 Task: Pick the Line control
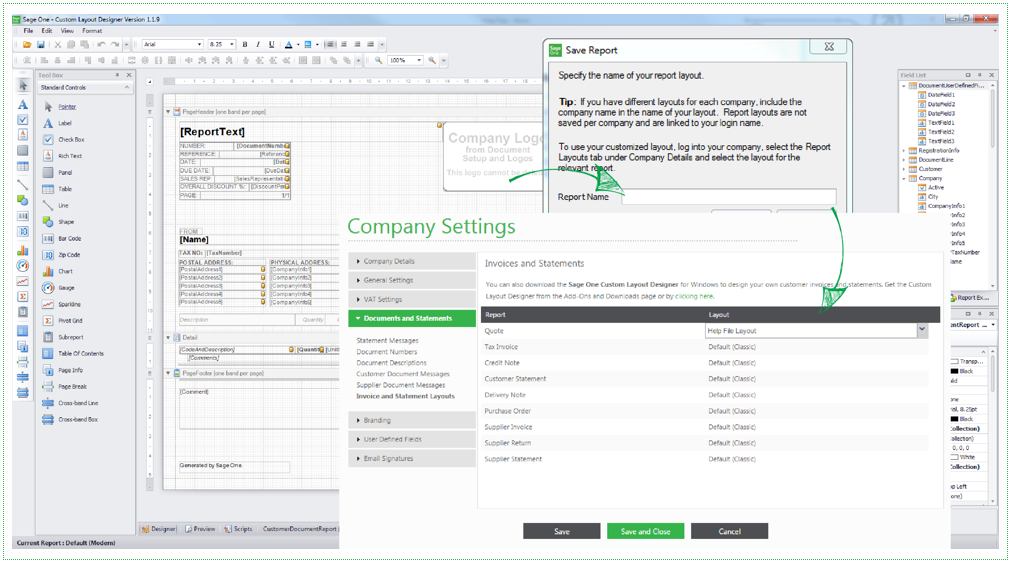pos(56,206)
